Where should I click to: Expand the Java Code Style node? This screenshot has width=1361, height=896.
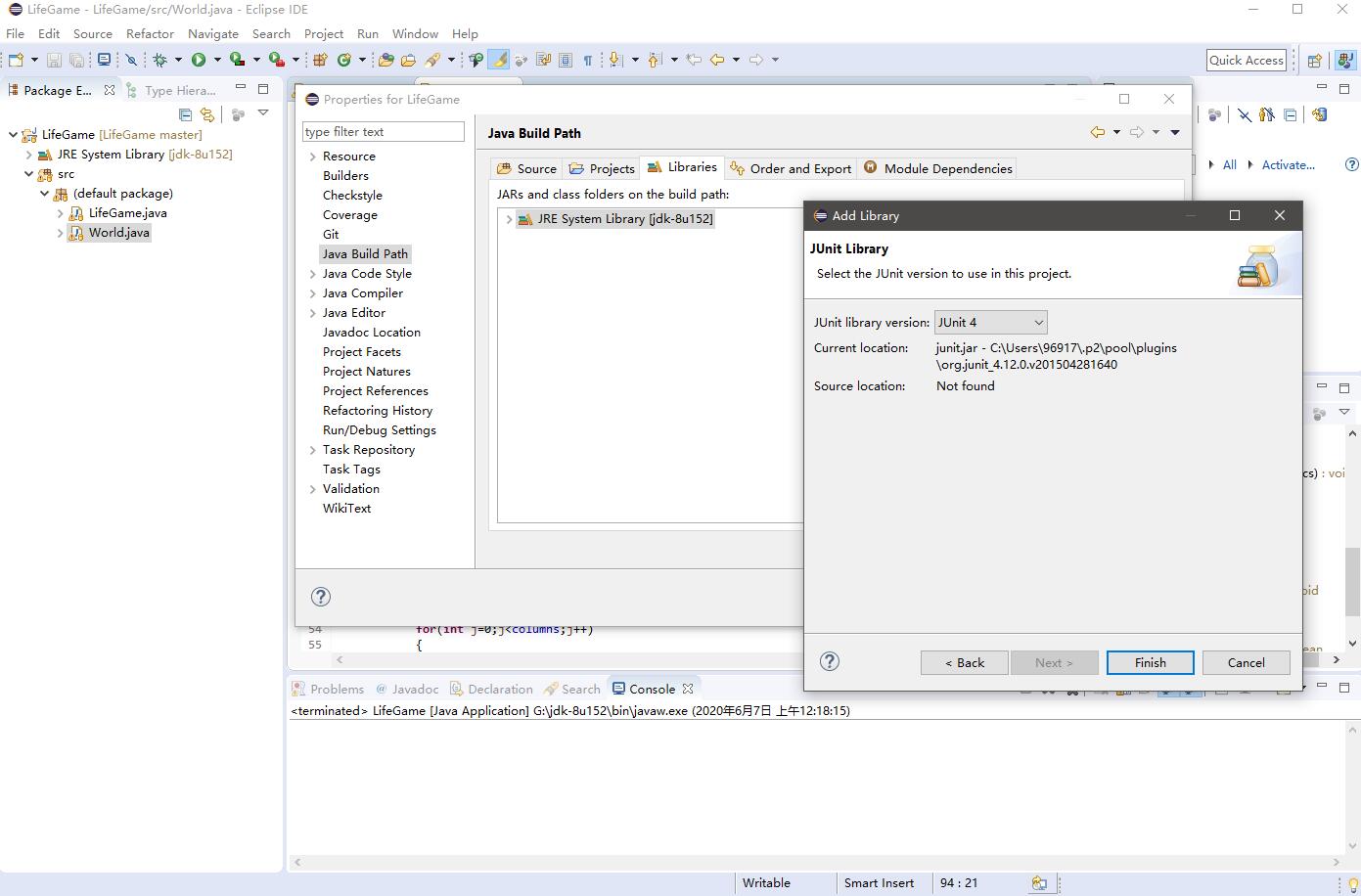[x=313, y=274]
